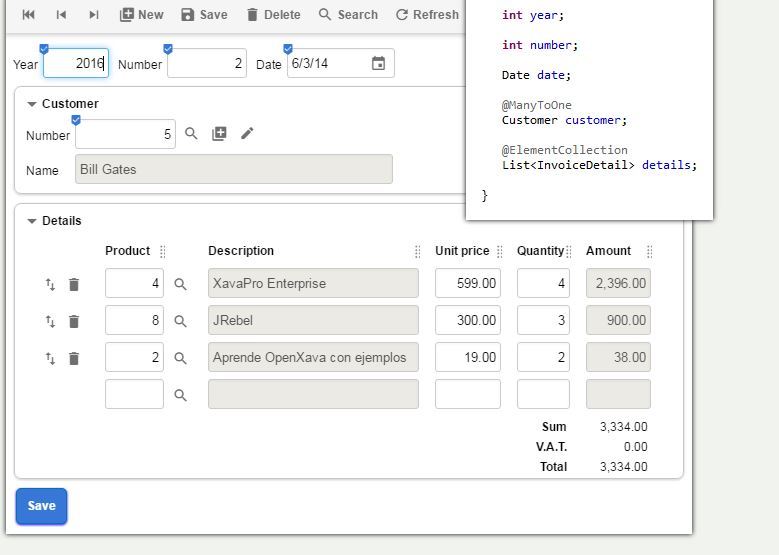Go to the first record
The image size is (779, 555).
(x=29, y=15)
